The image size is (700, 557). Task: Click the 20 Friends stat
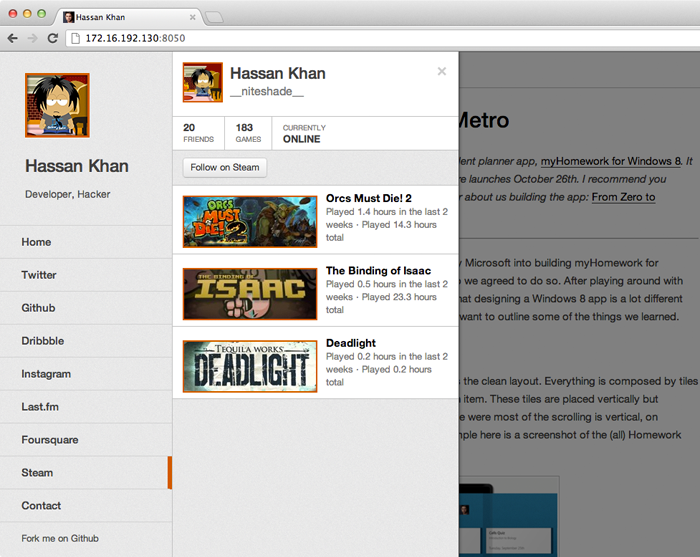click(x=199, y=133)
